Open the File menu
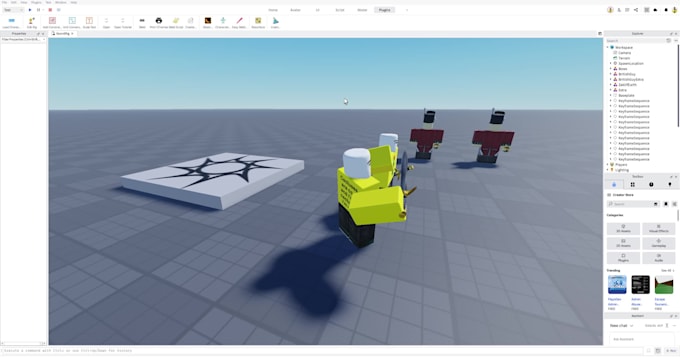This screenshot has height=364, width=680. tap(4, 2)
